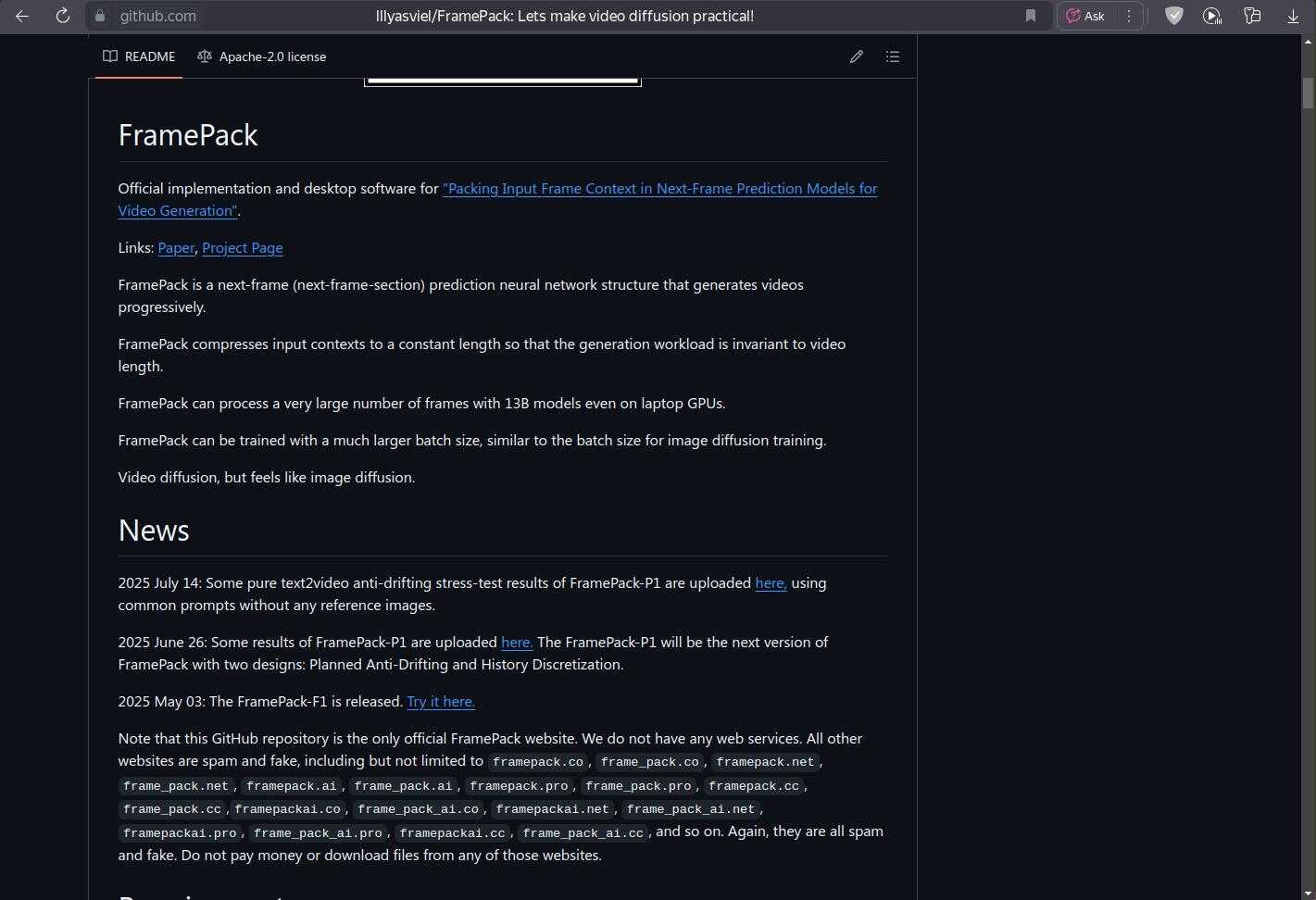This screenshot has width=1316, height=900.
Task: Click the framepack.net code text
Action: point(765,762)
